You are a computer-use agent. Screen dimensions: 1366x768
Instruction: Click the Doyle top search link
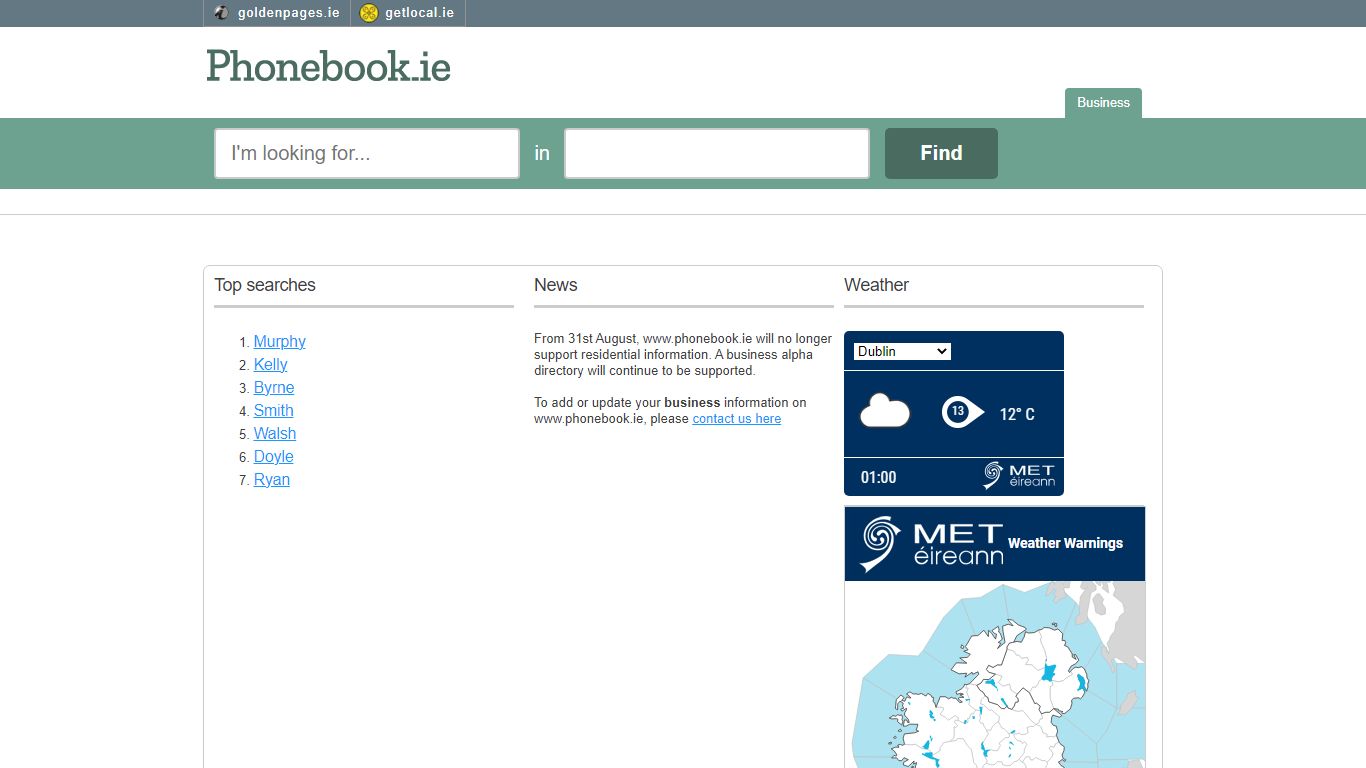point(274,456)
